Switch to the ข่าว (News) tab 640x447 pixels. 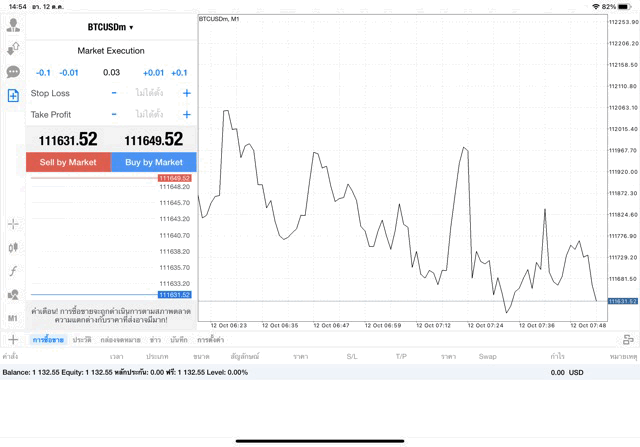[155, 341]
